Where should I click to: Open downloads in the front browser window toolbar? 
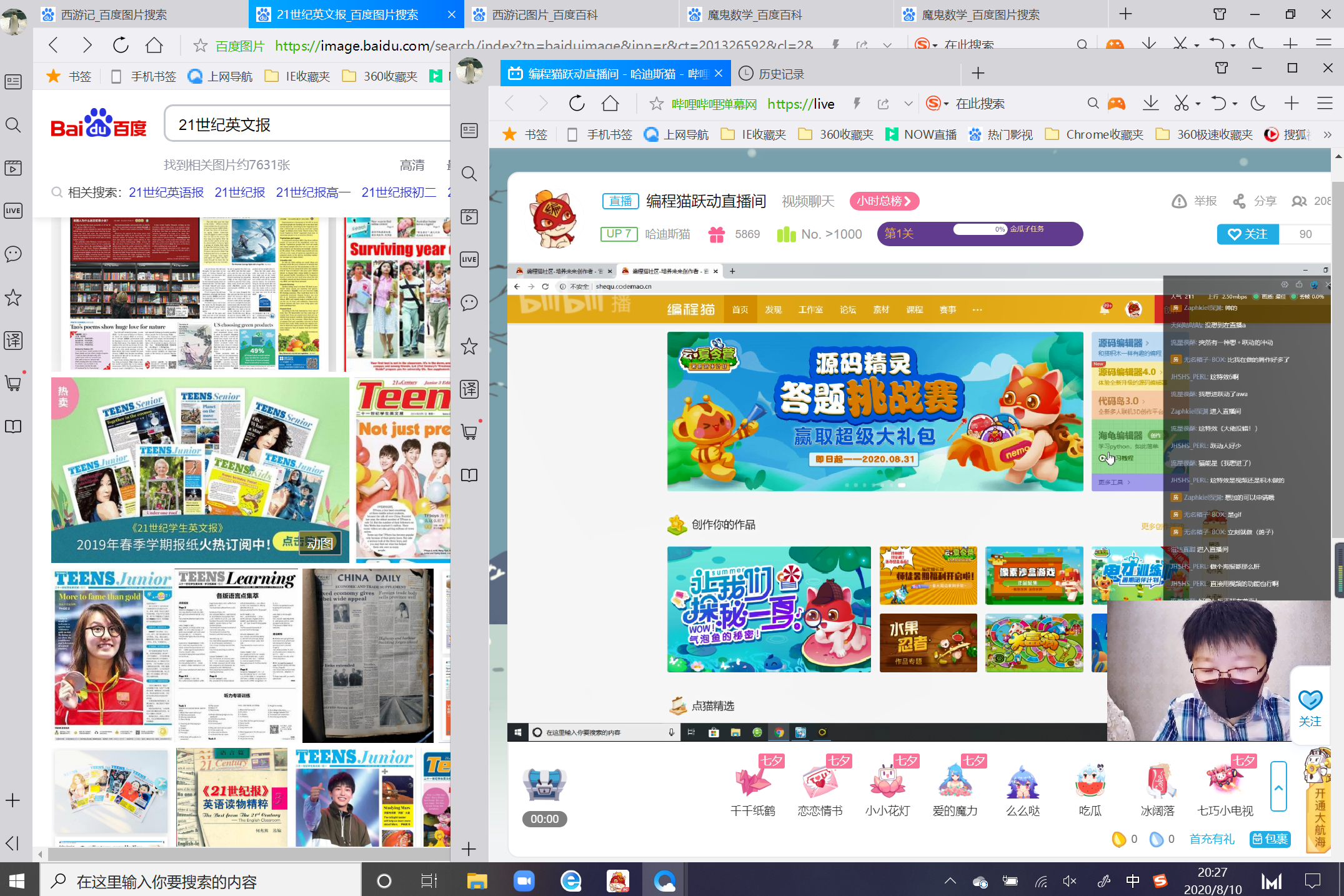coord(1150,104)
